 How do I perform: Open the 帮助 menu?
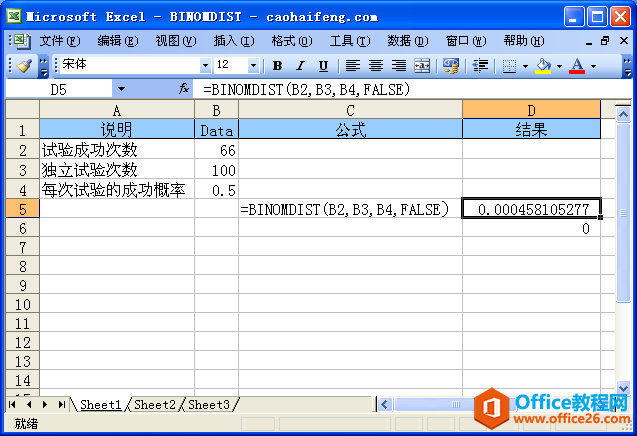coord(524,41)
